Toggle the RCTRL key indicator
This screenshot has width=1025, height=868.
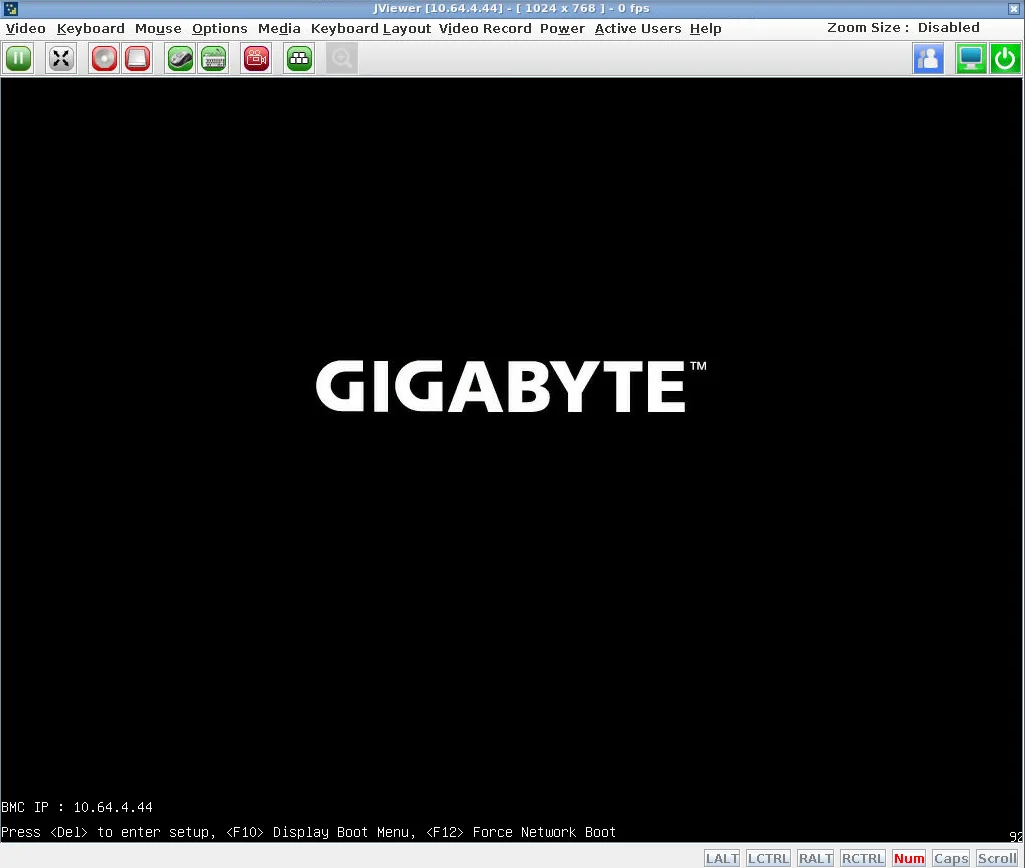[x=863, y=858]
